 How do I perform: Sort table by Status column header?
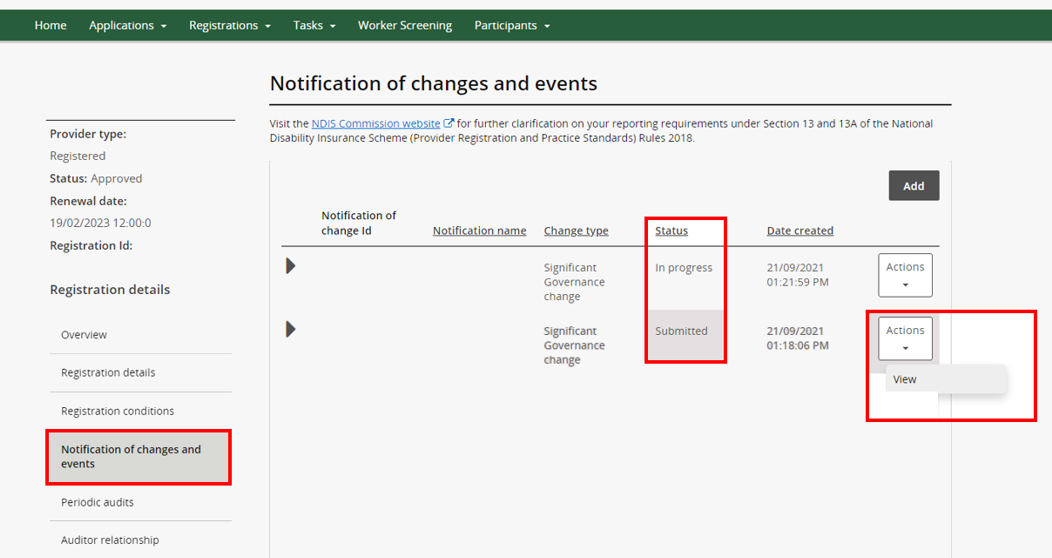[671, 231]
